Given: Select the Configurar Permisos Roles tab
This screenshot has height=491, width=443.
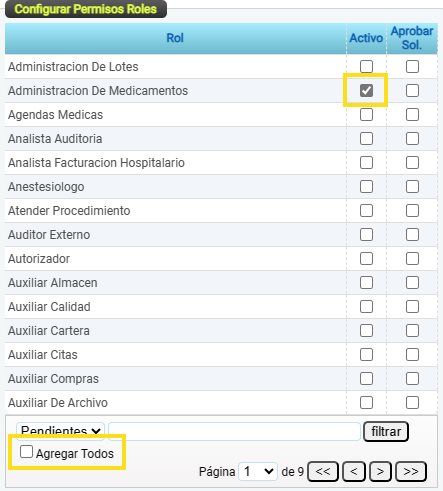Looking at the screenshot, I should tap(86, 9).
